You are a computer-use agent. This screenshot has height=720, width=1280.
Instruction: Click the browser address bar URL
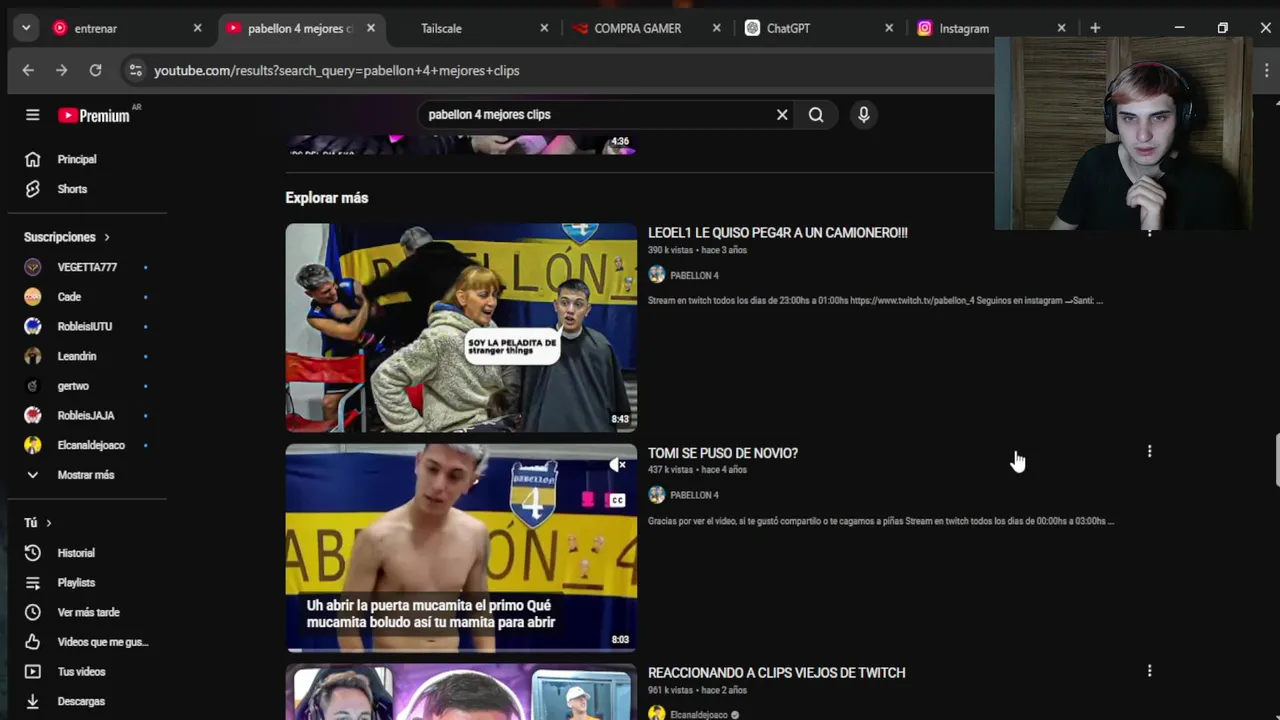[337, 70]
